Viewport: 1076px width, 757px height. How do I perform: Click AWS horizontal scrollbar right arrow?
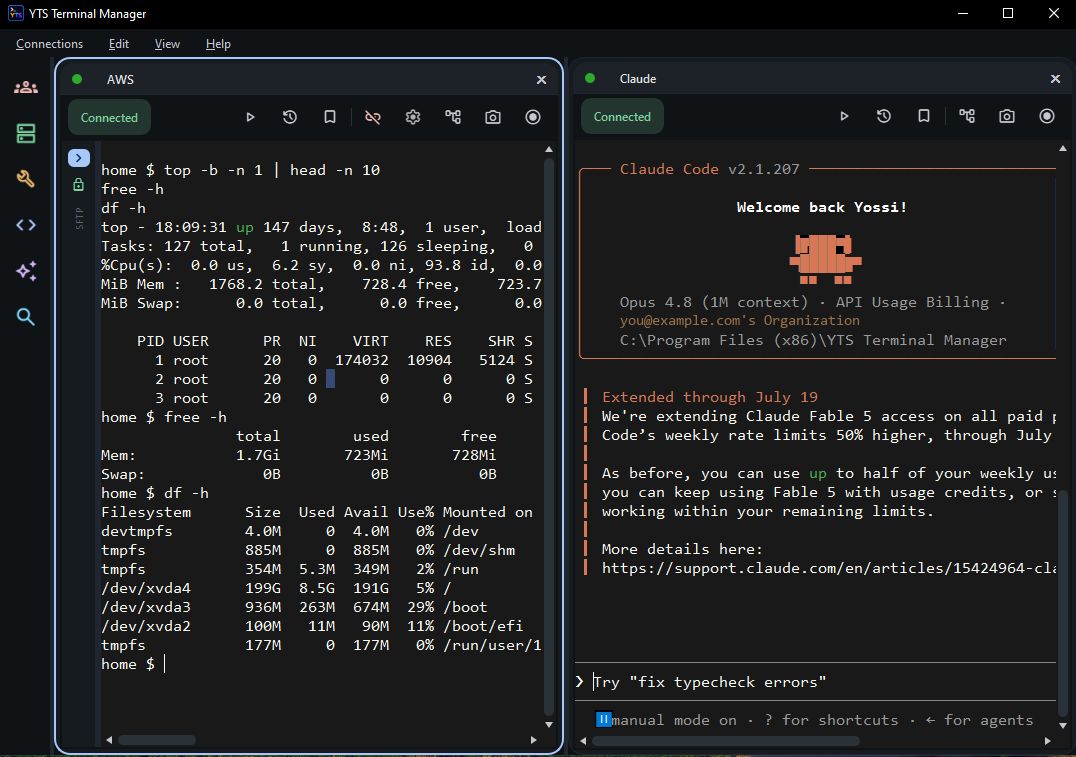click(x=534, y=740)
